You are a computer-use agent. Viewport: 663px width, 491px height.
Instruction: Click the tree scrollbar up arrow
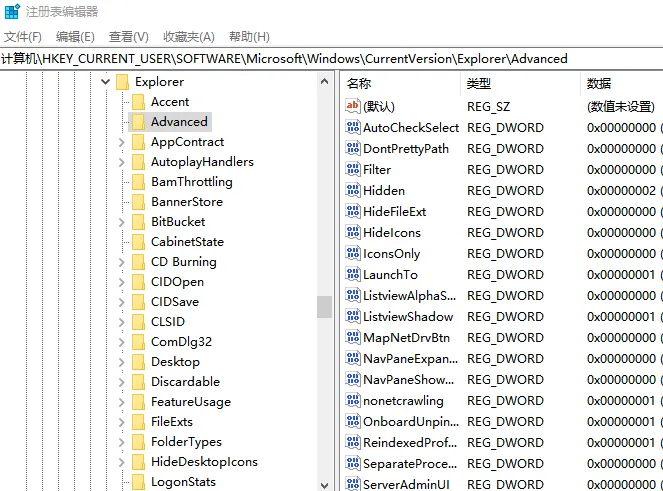point(324,81)
